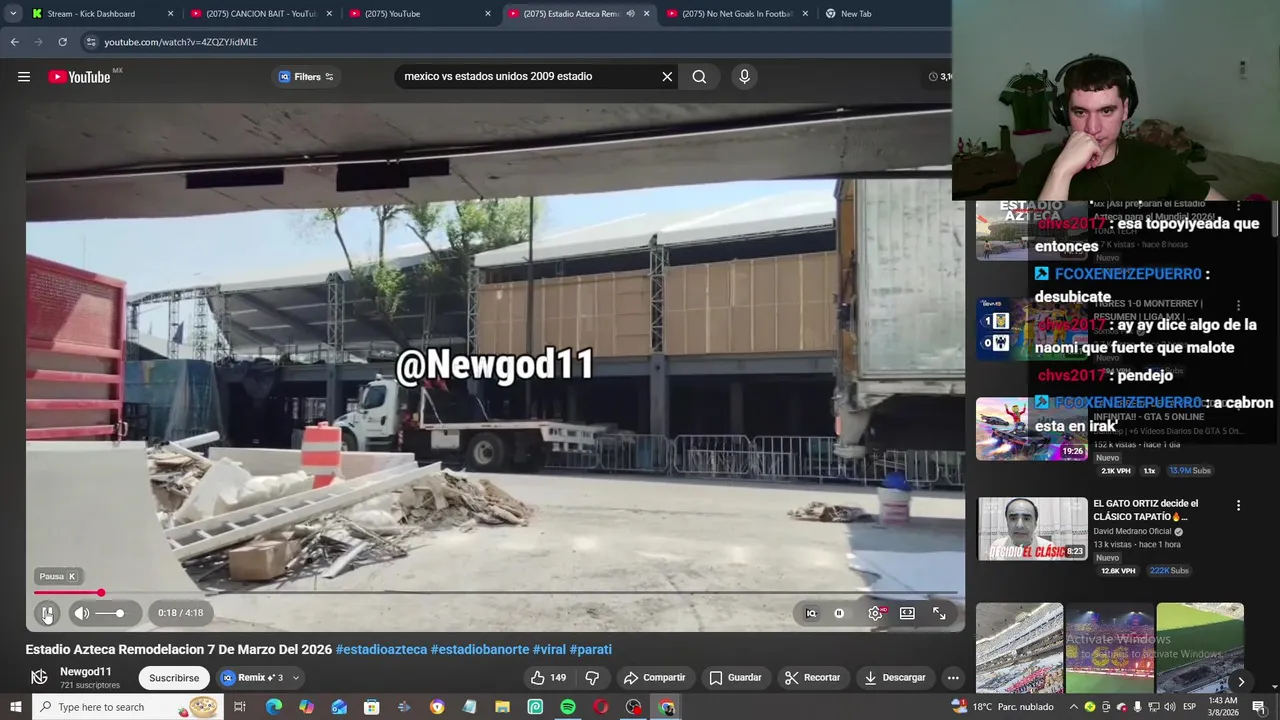Dislike the video
The image size is (1280, 720).
coord(592,677)
